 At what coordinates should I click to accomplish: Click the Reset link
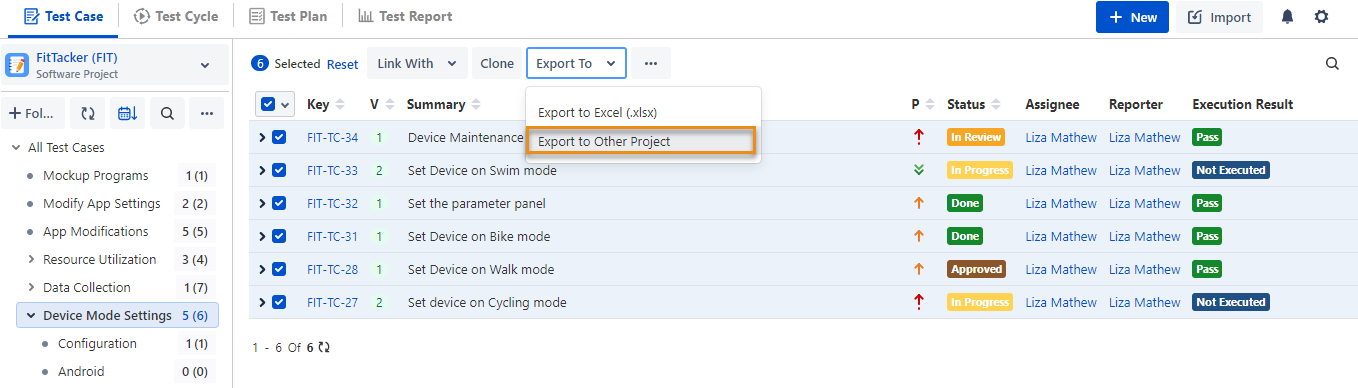coord(342,64)
